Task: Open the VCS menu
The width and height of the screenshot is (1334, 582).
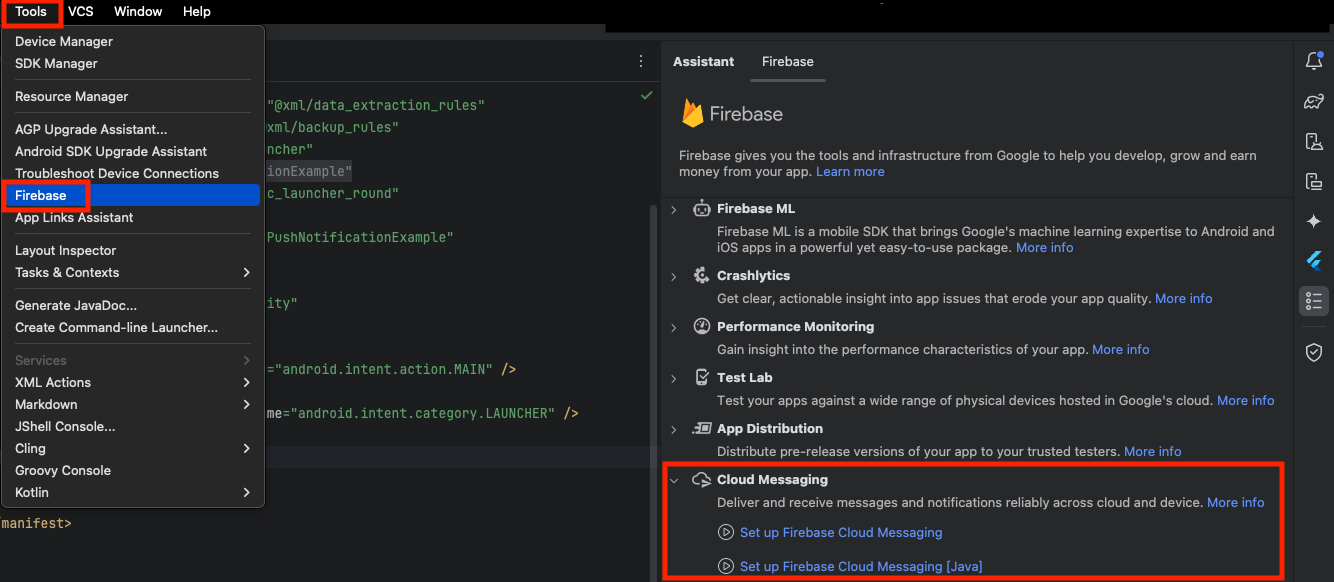Action: pos(81,12)
